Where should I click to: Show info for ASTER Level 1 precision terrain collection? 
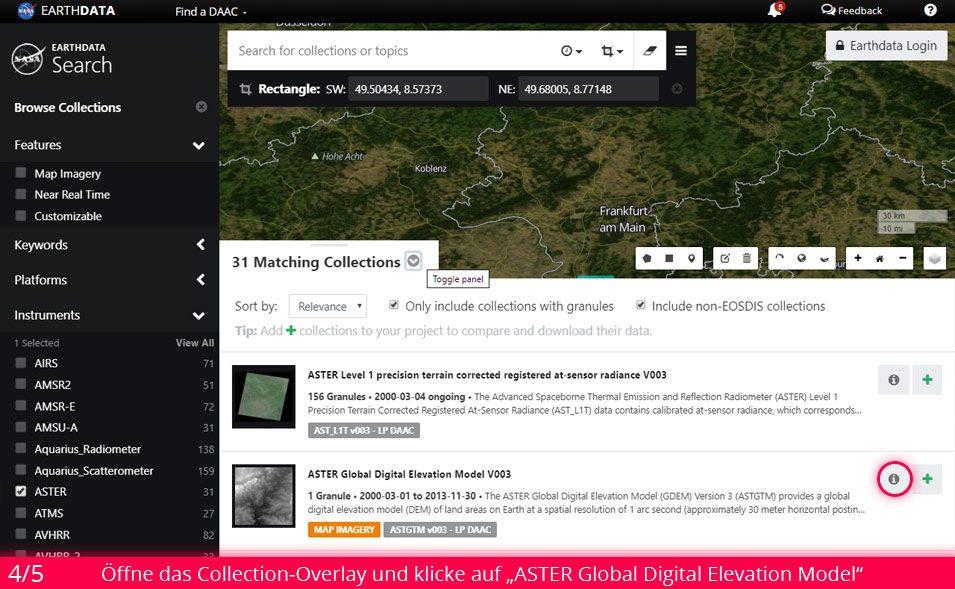click(x=893, y=379)
